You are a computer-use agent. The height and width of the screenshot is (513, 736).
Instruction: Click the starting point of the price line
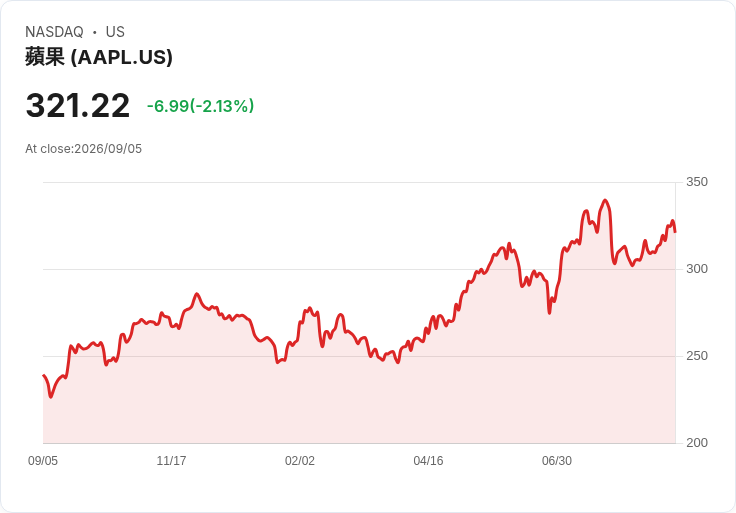pyautogui.click(x=44, y=375)
